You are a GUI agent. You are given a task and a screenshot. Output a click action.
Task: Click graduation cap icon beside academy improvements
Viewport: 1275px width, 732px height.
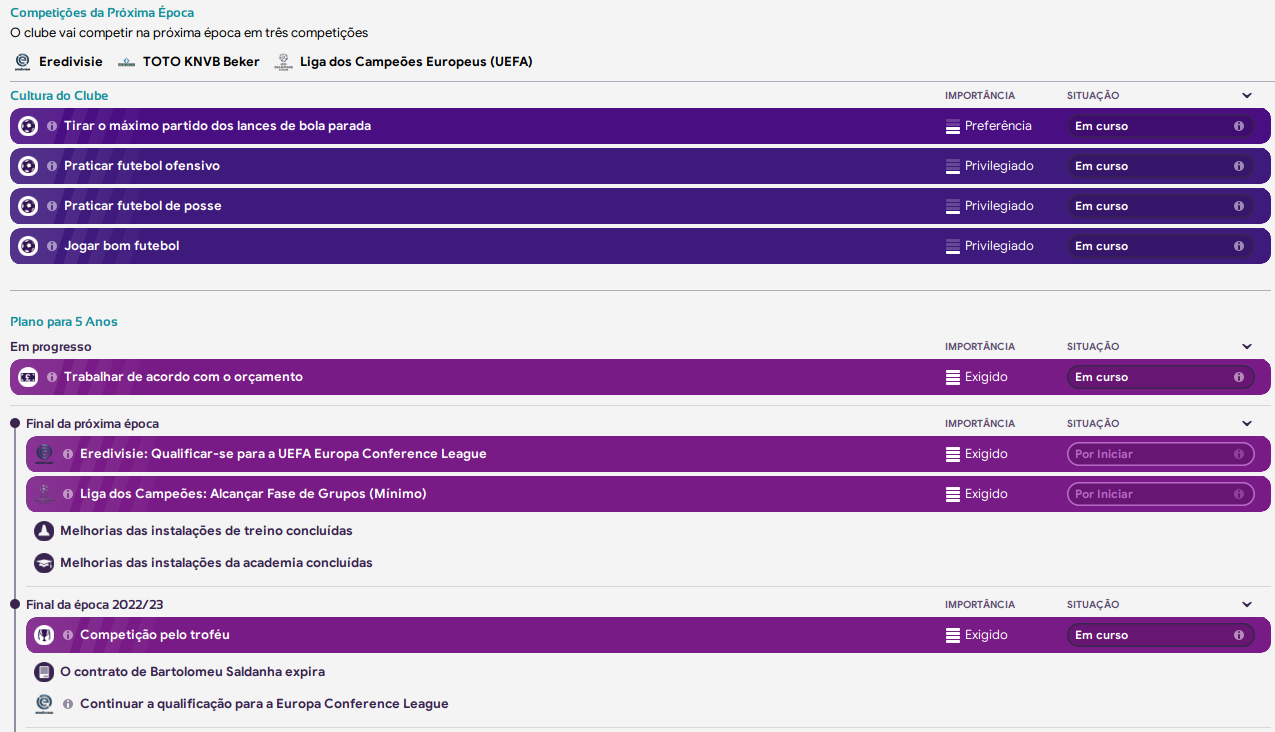pos(44,563)
